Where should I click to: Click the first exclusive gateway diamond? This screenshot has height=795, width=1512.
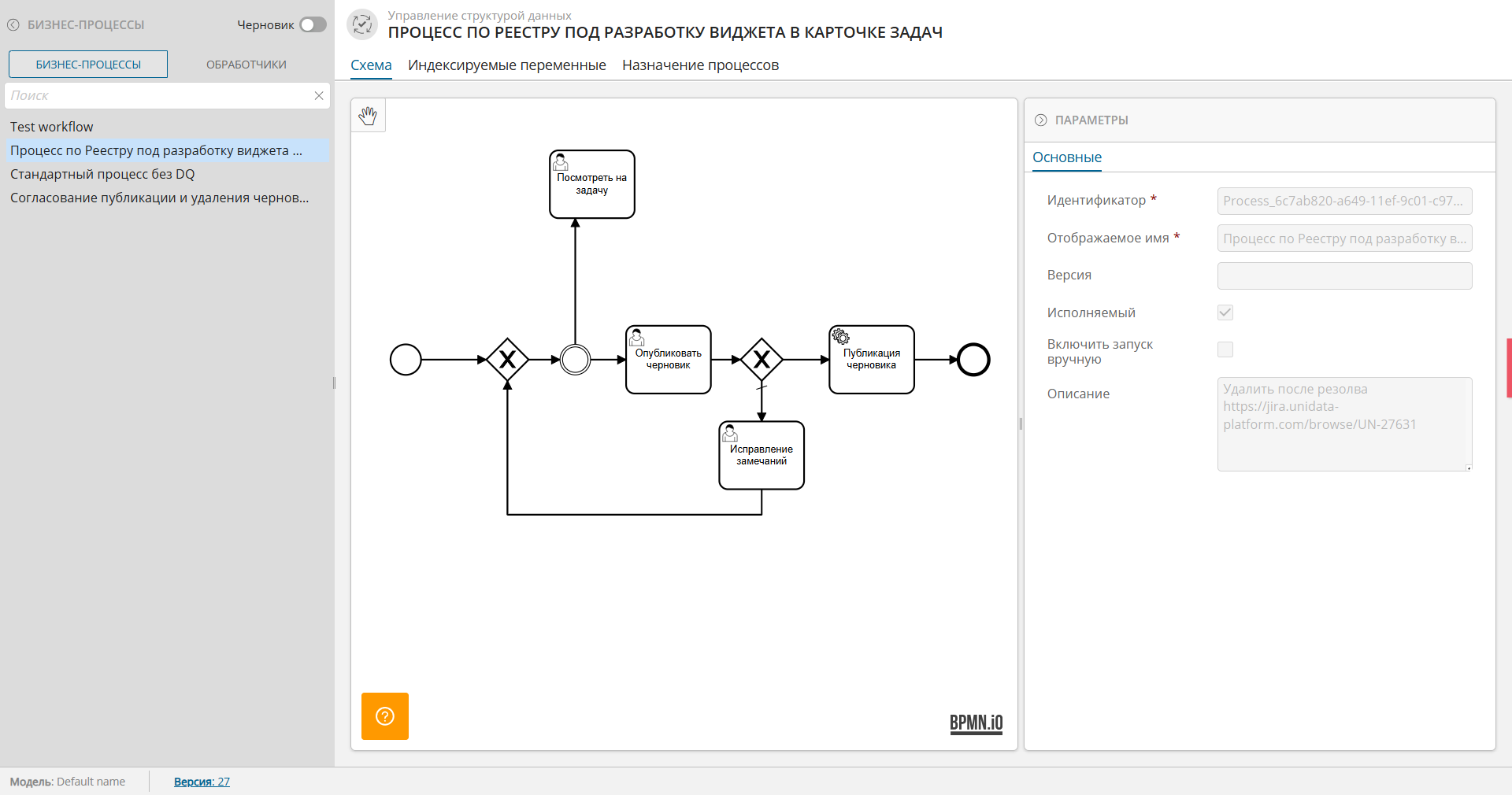click(x=507, y=360)
